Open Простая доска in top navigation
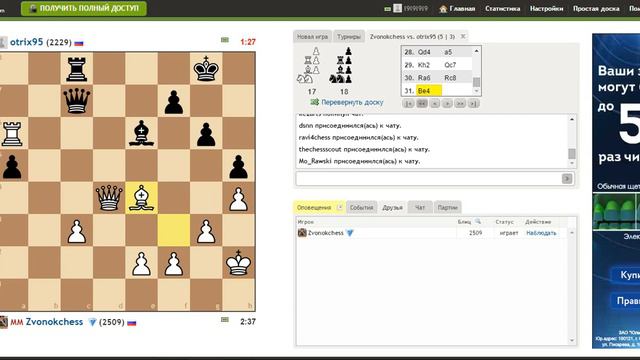 pos(596,9)
